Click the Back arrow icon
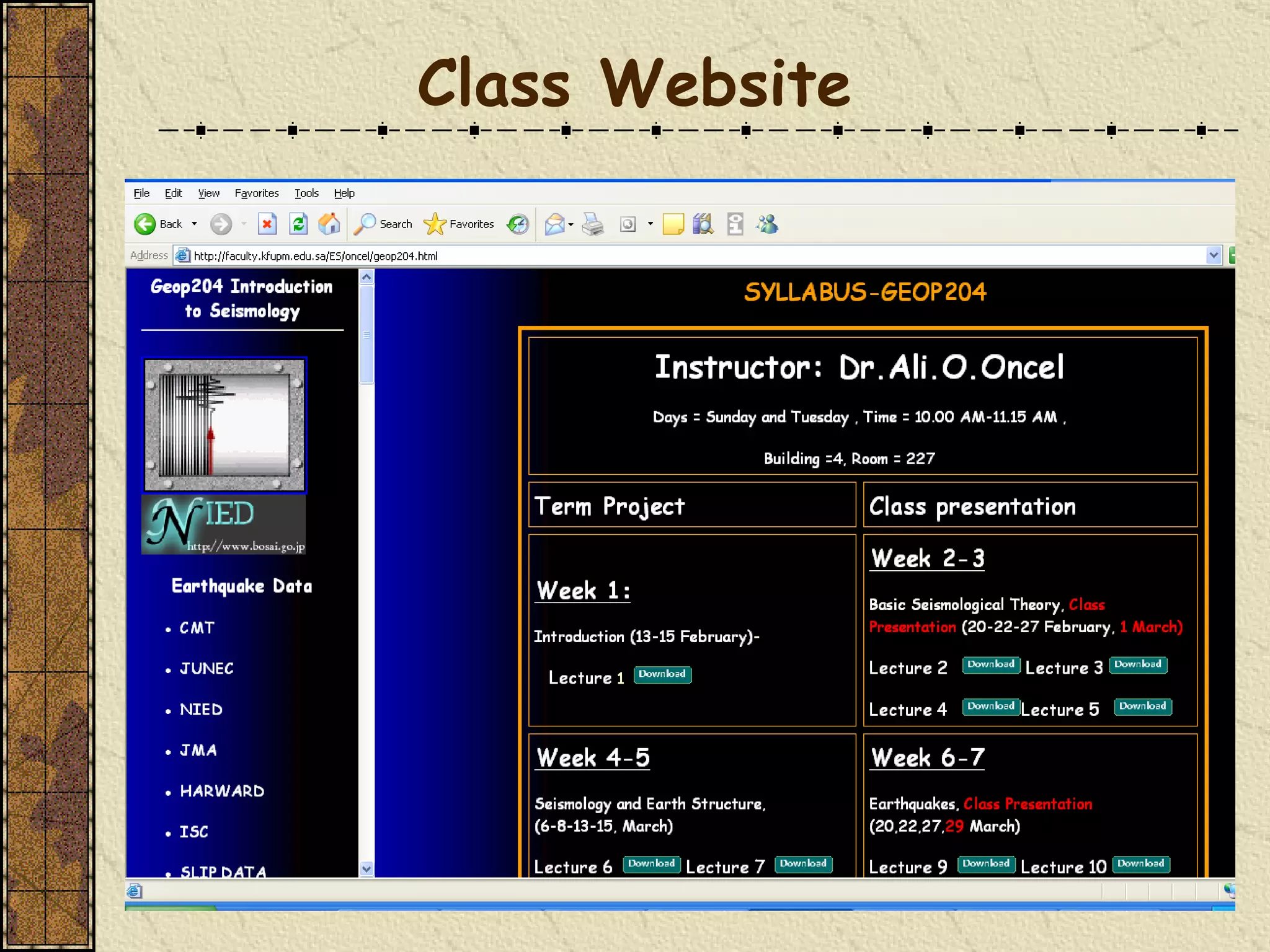Image resolution: width=1270 pixels, height=952 pixels. click(145, 224)
